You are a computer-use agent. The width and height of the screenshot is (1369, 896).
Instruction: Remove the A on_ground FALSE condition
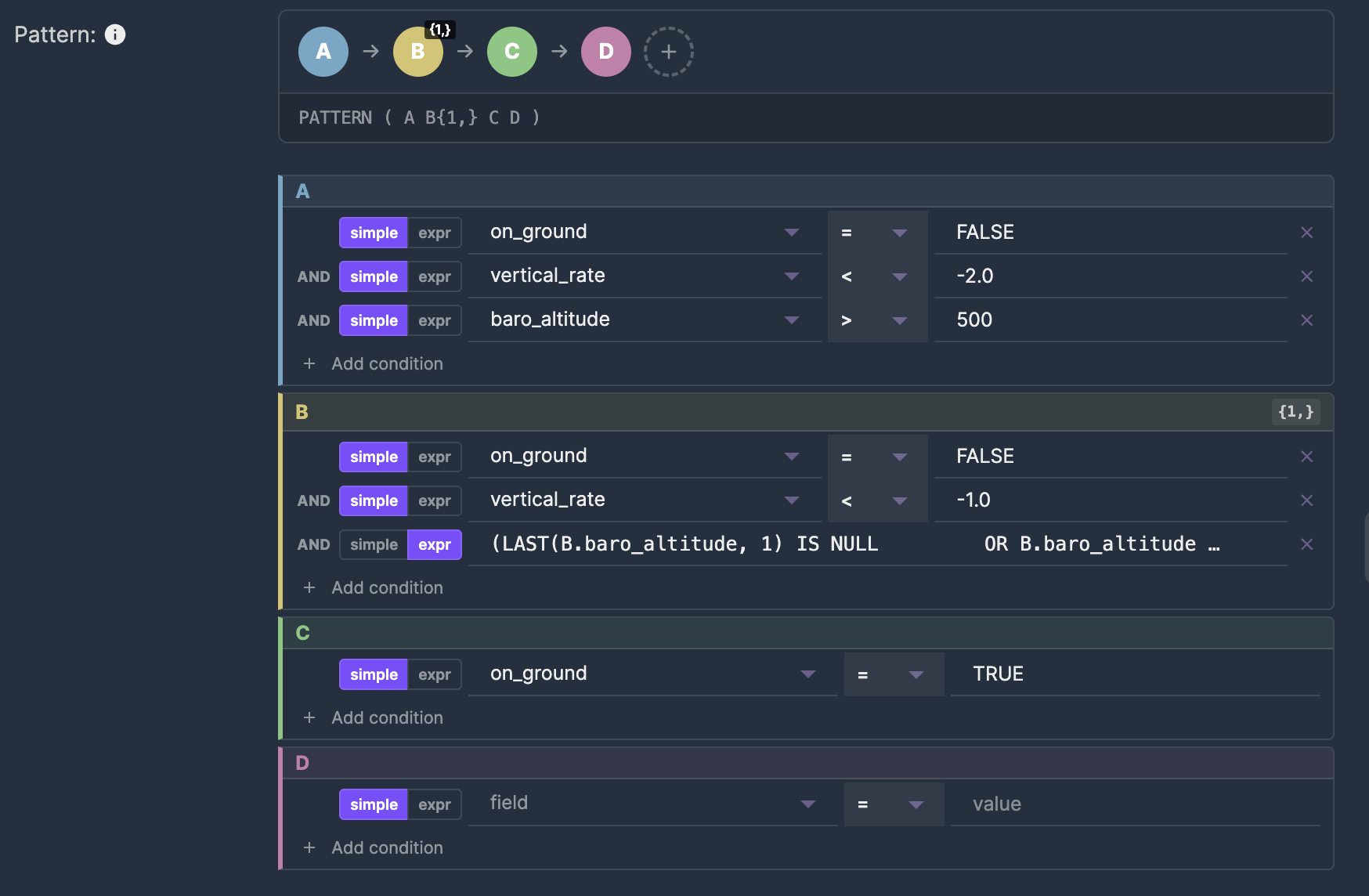click(x=1307, y=233)
